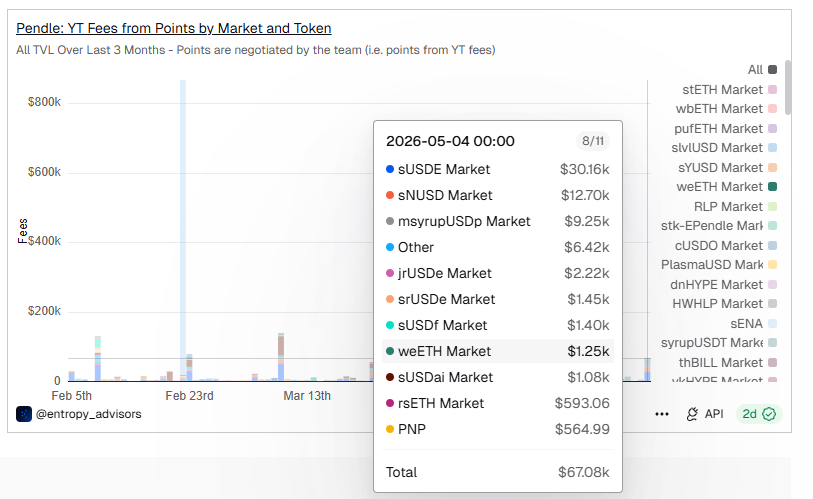
Task: Toggle the All series legend entry
Action: 762,70
